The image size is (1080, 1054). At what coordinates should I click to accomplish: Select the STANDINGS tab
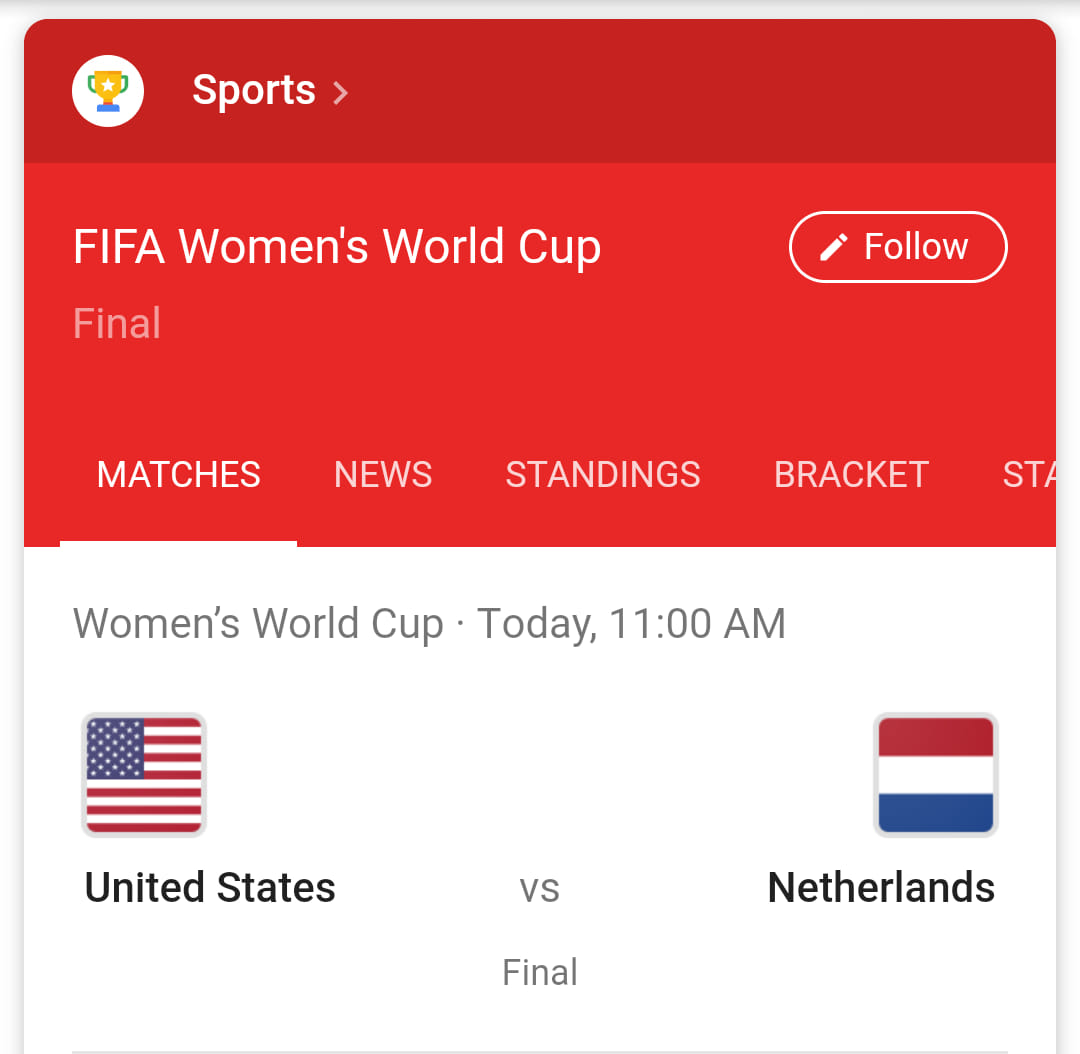[x=603, y=475]
